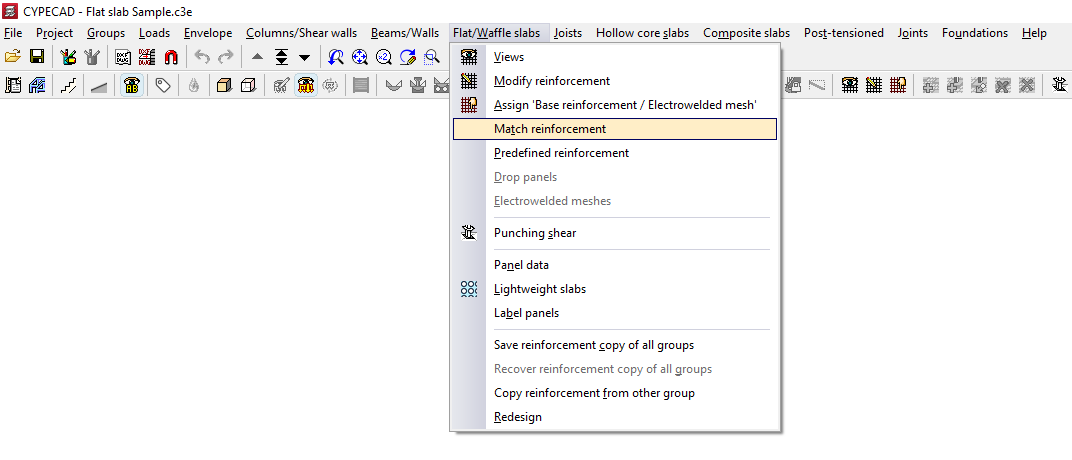Click the open file folder icon
The image size is (1072, 460).
click(13, 57)
